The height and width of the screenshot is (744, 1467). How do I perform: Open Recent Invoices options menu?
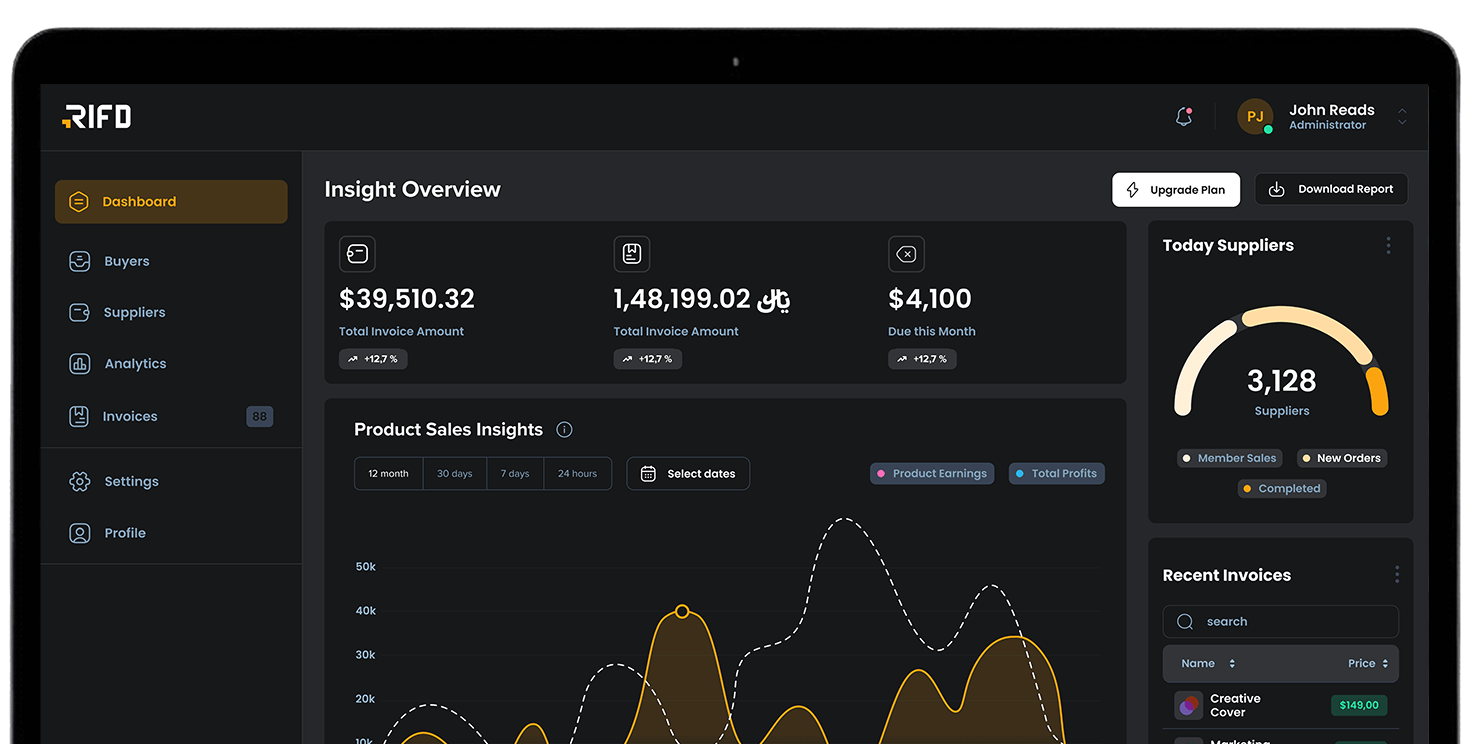pyautogui.click(x=1397, y=575)
